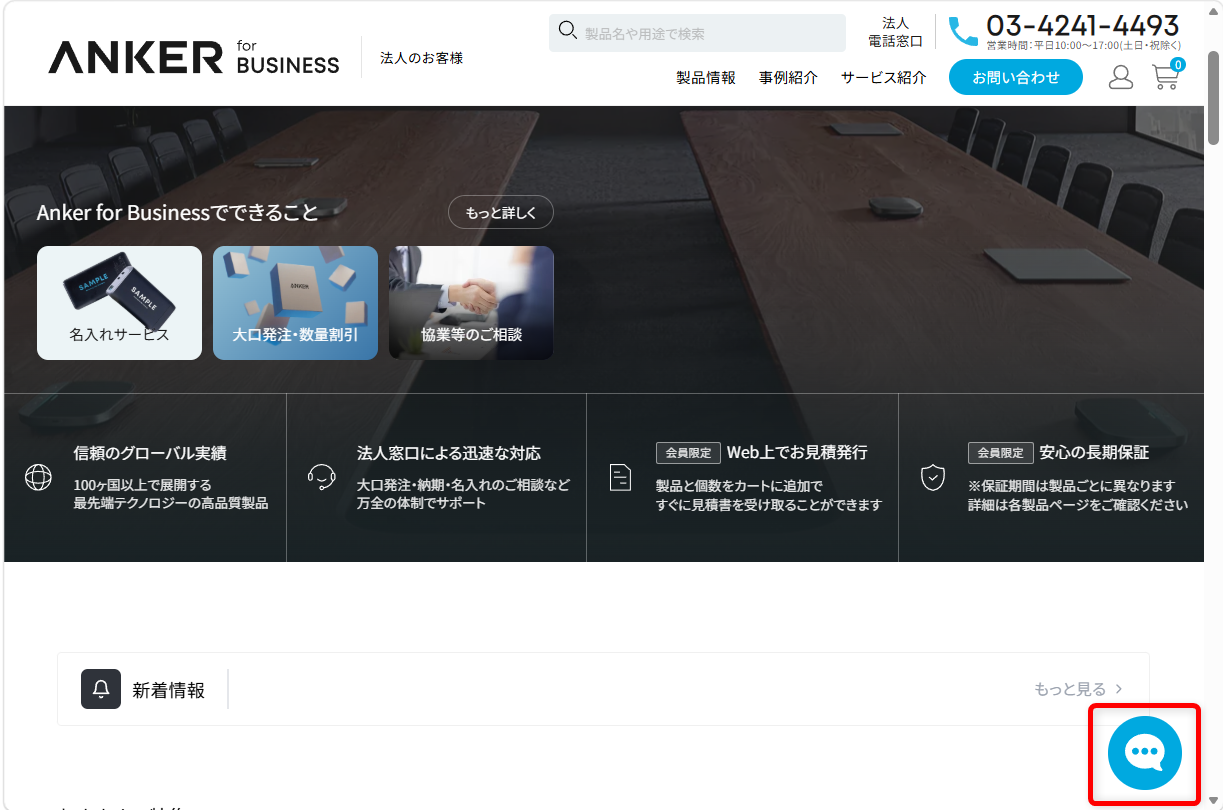The height and width of the screenshot is (810, 1223).
Task: Click the 新着情報 heading
Action: [x=169, y=690]
